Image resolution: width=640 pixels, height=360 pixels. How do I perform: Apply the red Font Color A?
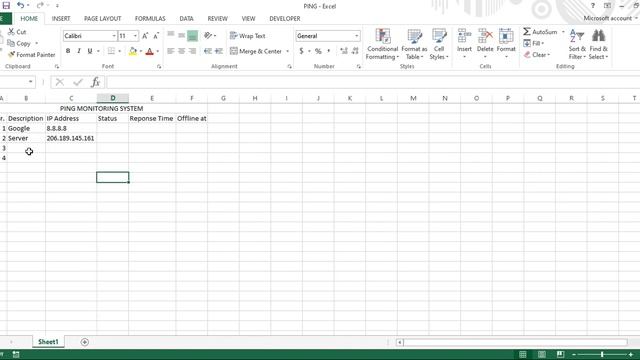click(149, 51)
